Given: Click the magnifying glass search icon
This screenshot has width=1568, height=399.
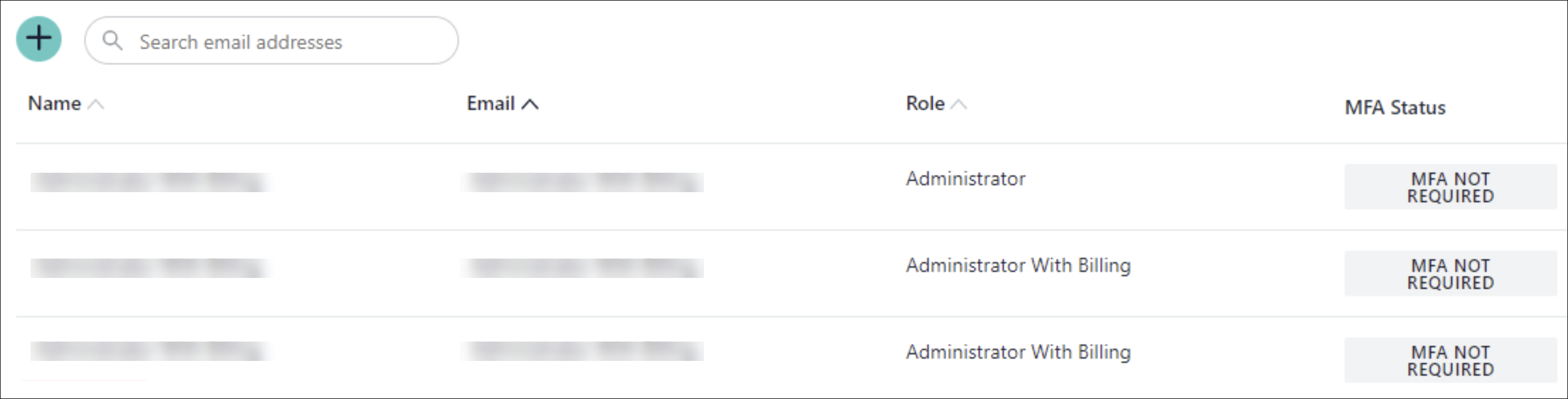Looking at the screenshot, I should click(x=112, y=41).
